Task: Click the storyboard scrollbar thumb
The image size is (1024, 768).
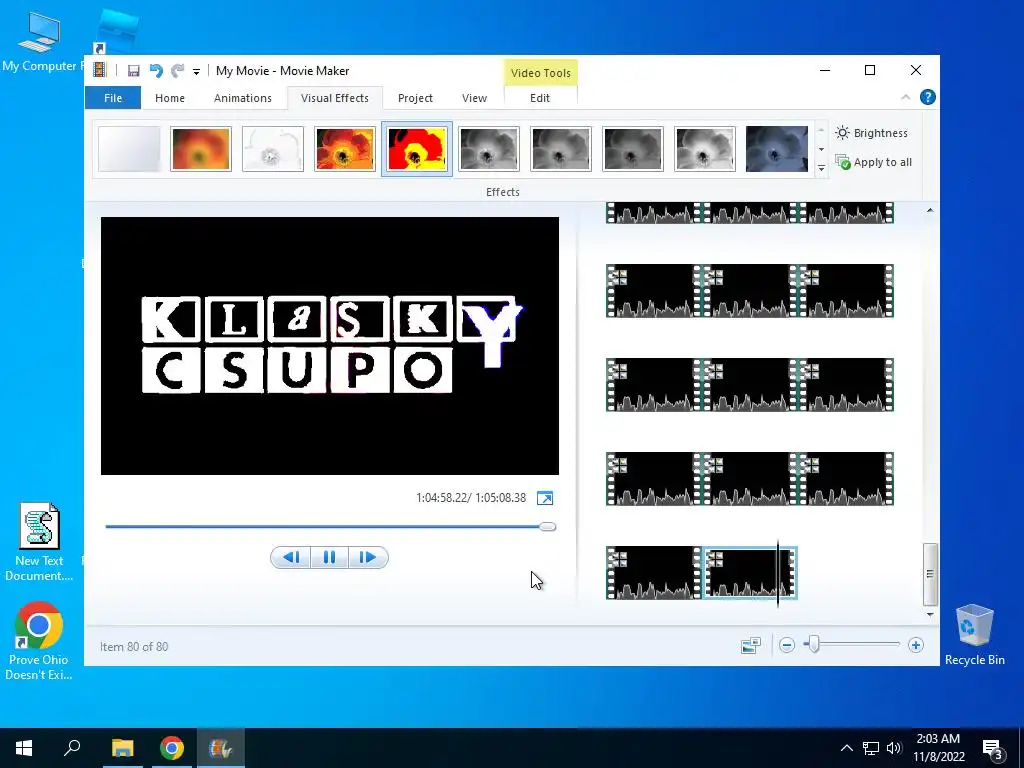Action: click(930, 574)
